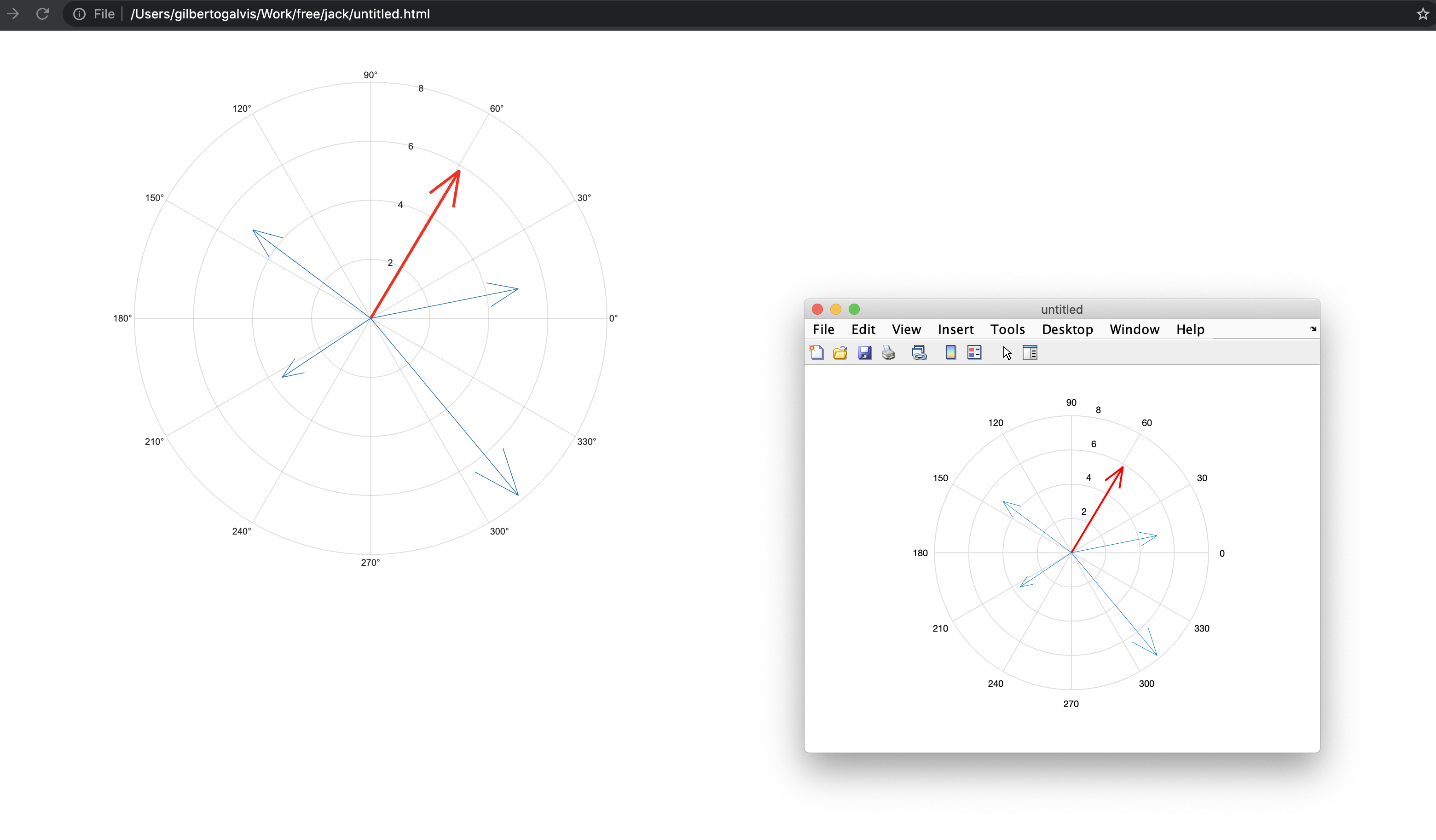
Task: Print the figure using printer icon
Action: pos(888,352)
